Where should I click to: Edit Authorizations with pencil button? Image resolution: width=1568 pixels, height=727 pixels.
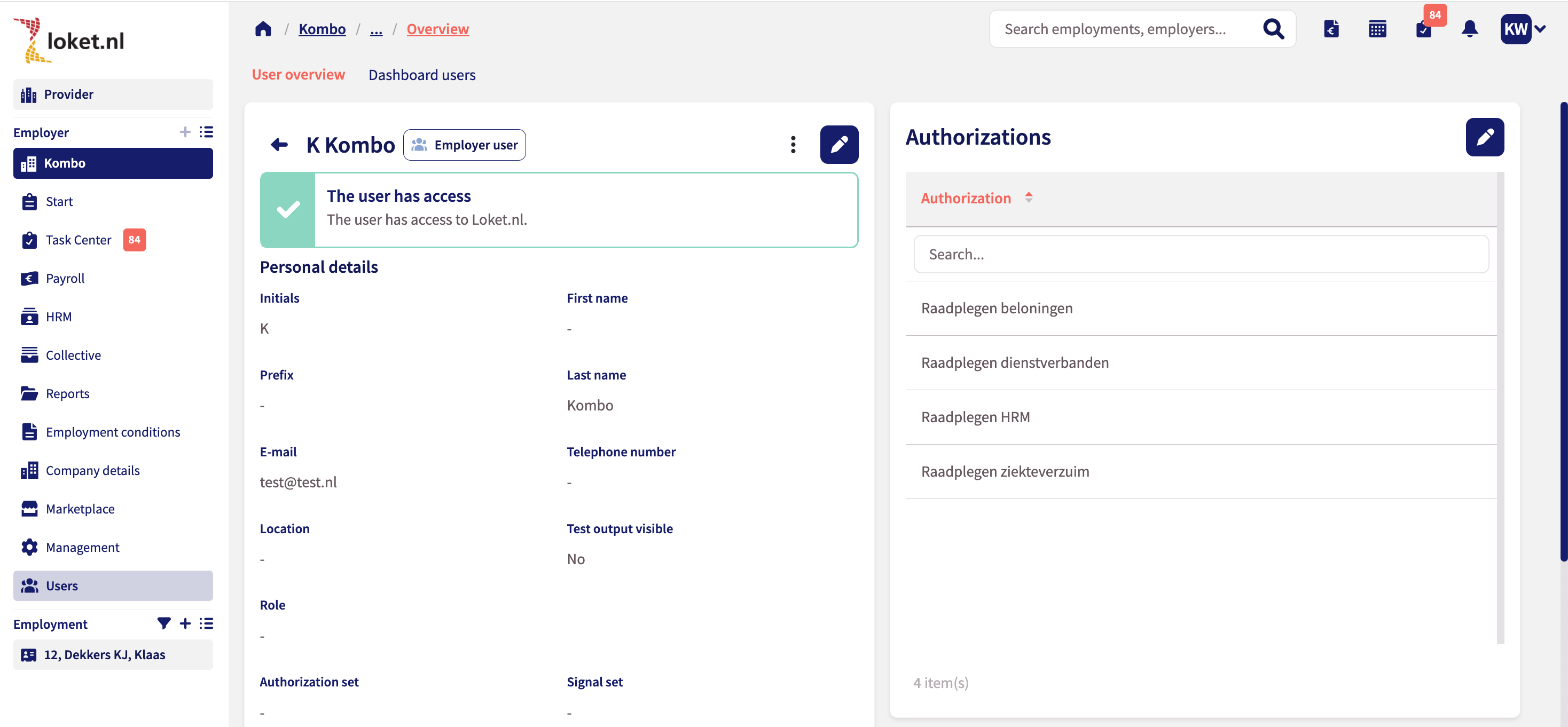tap(1484, 137)
